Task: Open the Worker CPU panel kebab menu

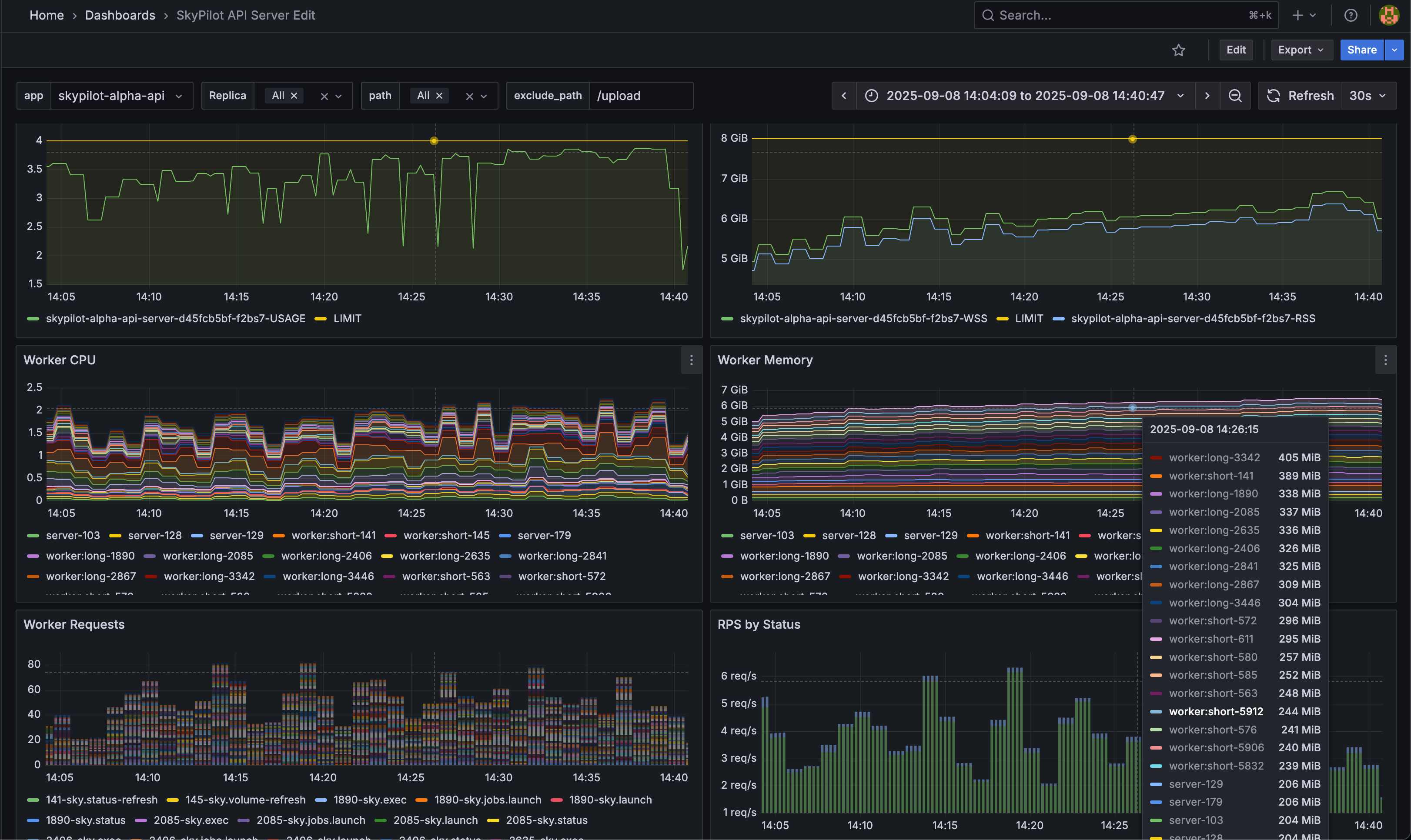Action: coord(691,360)
